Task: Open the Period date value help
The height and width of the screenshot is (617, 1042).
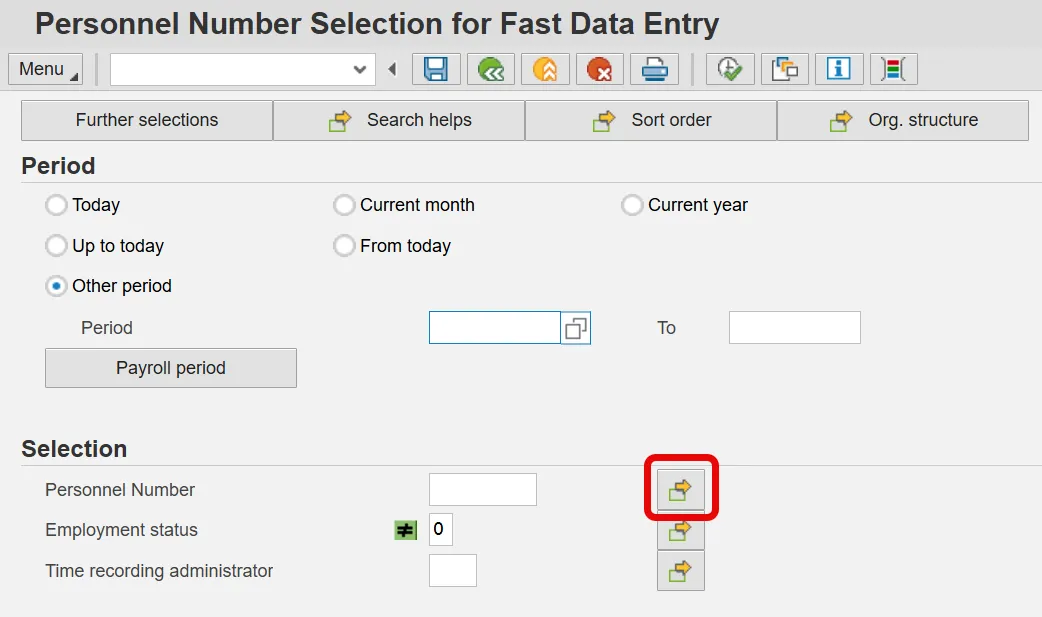Action: coord(576,328)
